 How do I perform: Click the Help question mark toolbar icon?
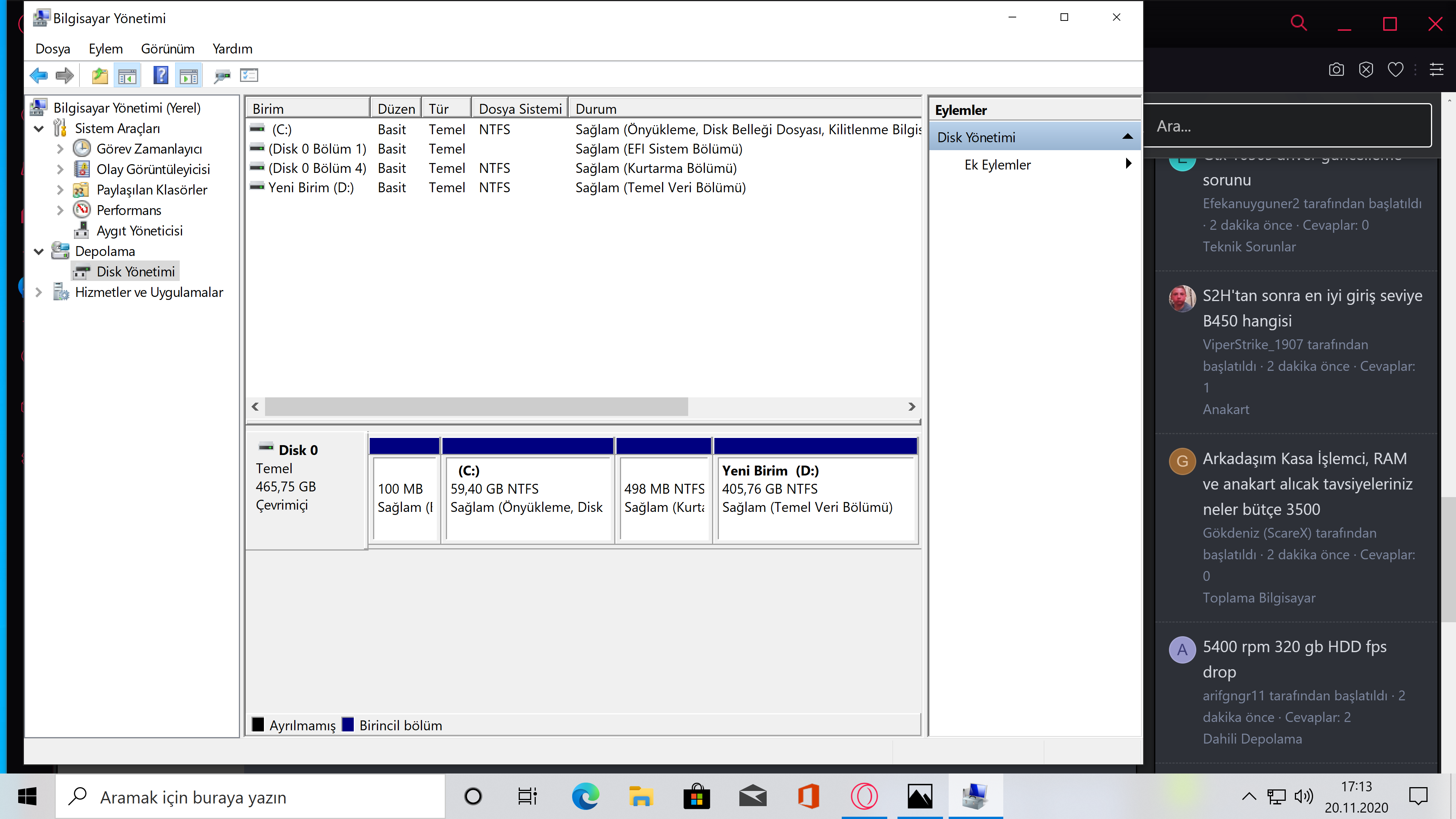160,75
